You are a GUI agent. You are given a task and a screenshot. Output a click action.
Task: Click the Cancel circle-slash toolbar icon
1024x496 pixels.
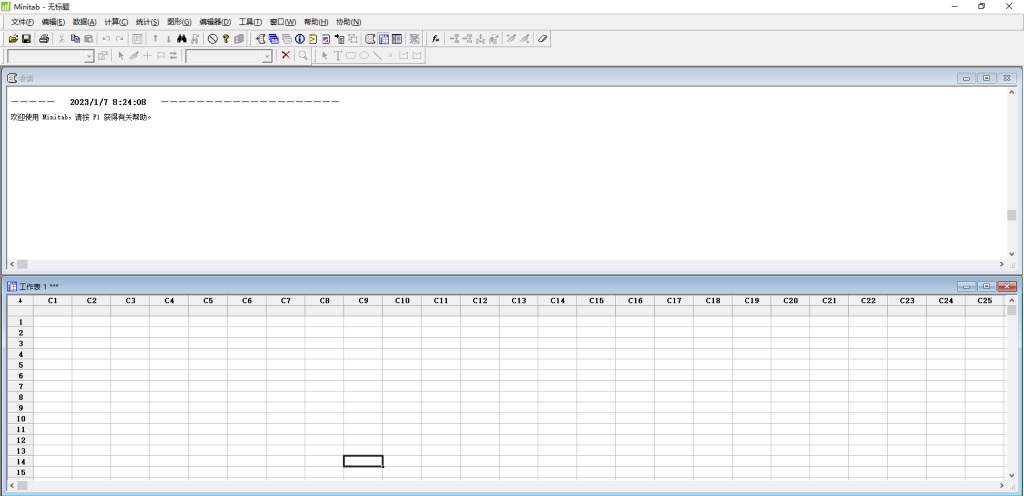[212, 39]
